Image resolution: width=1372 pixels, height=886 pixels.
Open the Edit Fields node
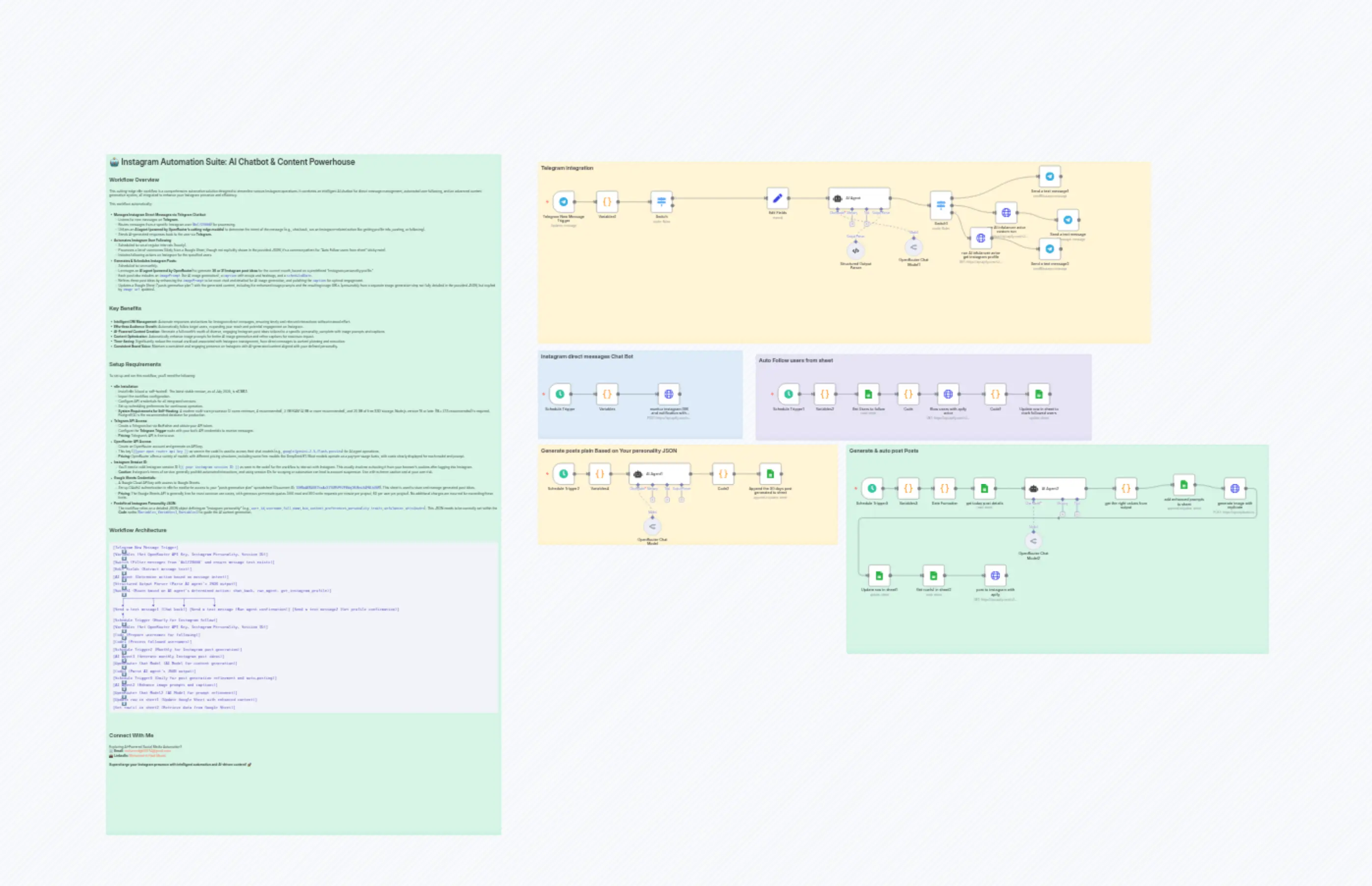tap(777, 198)
